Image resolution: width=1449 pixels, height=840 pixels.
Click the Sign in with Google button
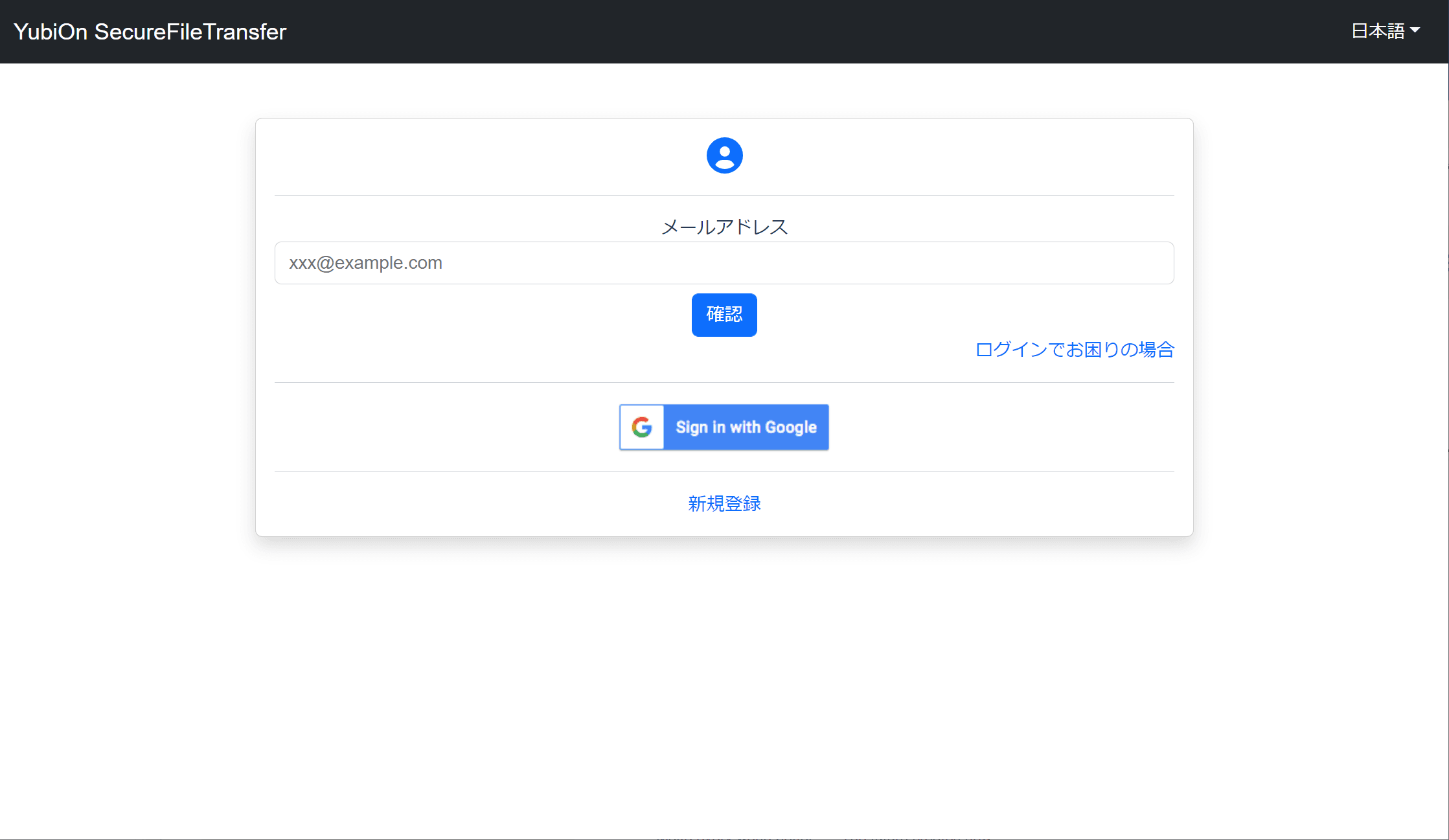(x=724, y=427)
